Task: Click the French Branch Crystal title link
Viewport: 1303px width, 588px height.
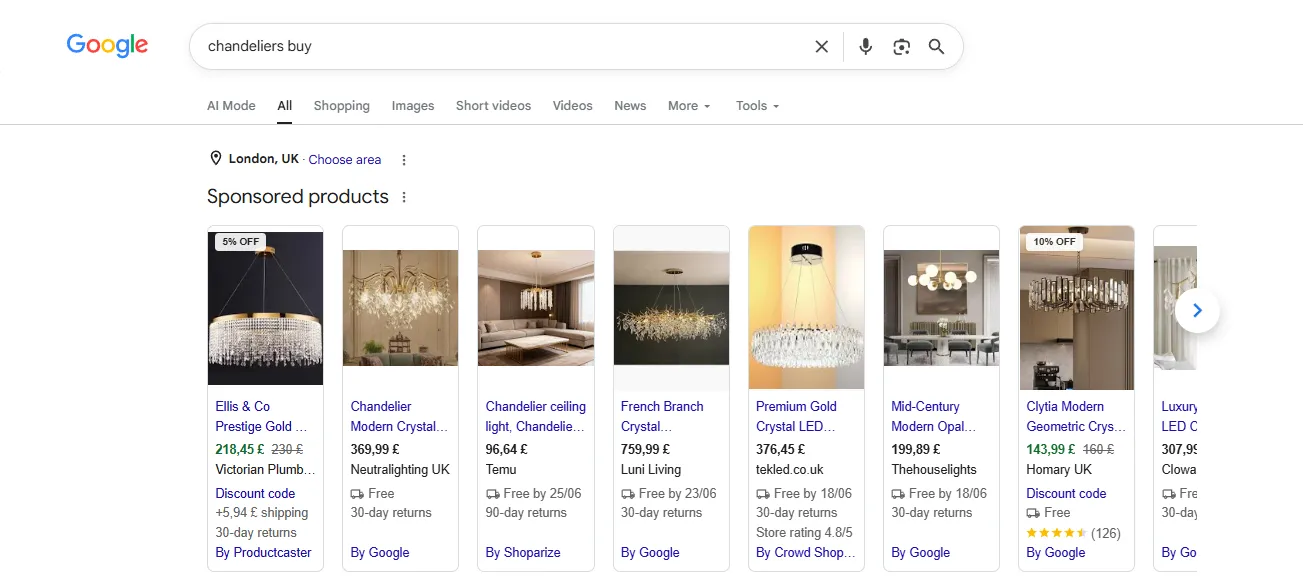Action: tap(662, 416)
